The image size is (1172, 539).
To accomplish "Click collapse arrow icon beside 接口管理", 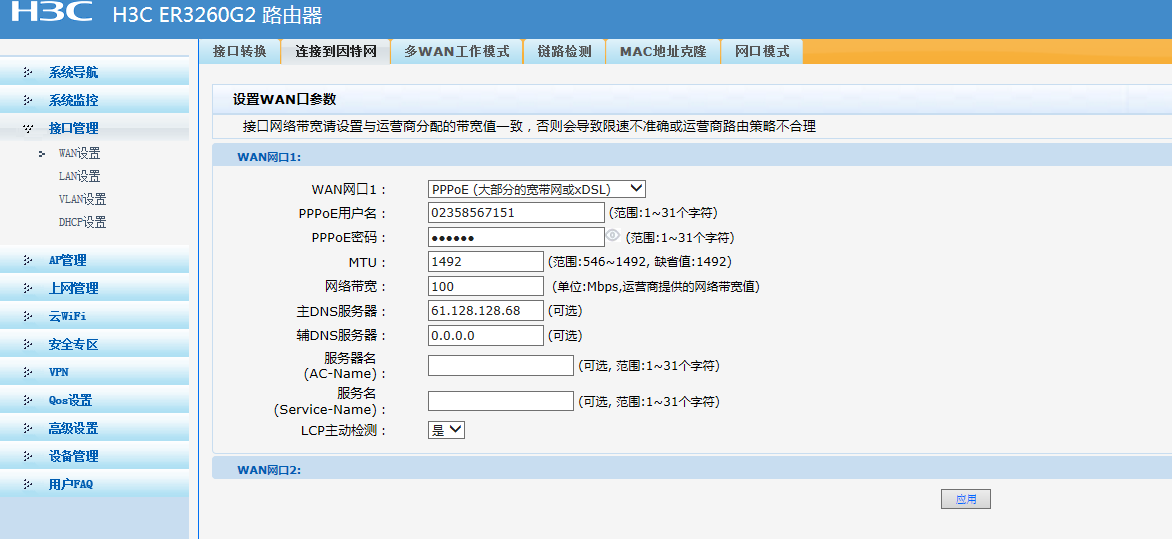I will click(28, 129).
